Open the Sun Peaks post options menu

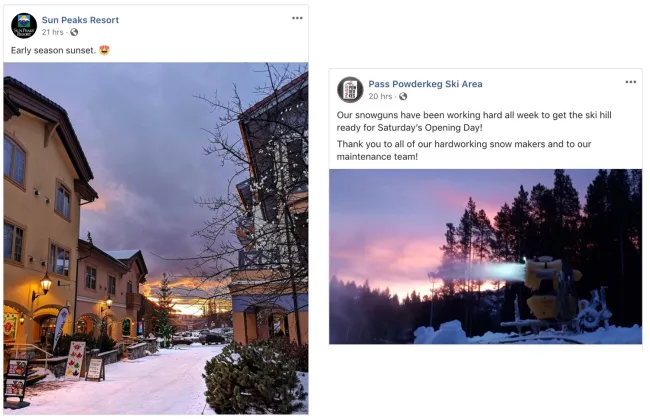(297, 18)
